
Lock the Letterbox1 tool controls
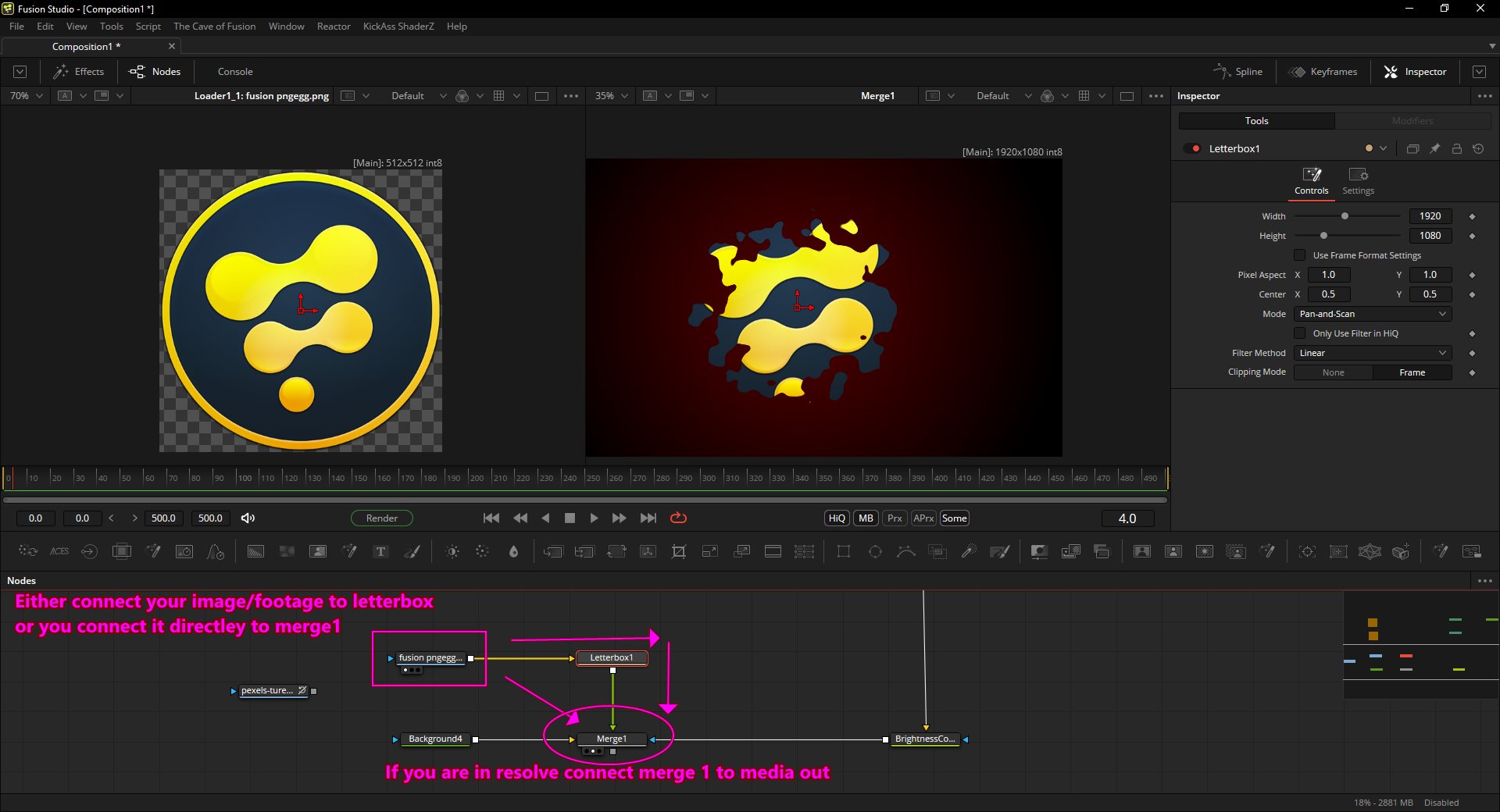(1457, 148)
